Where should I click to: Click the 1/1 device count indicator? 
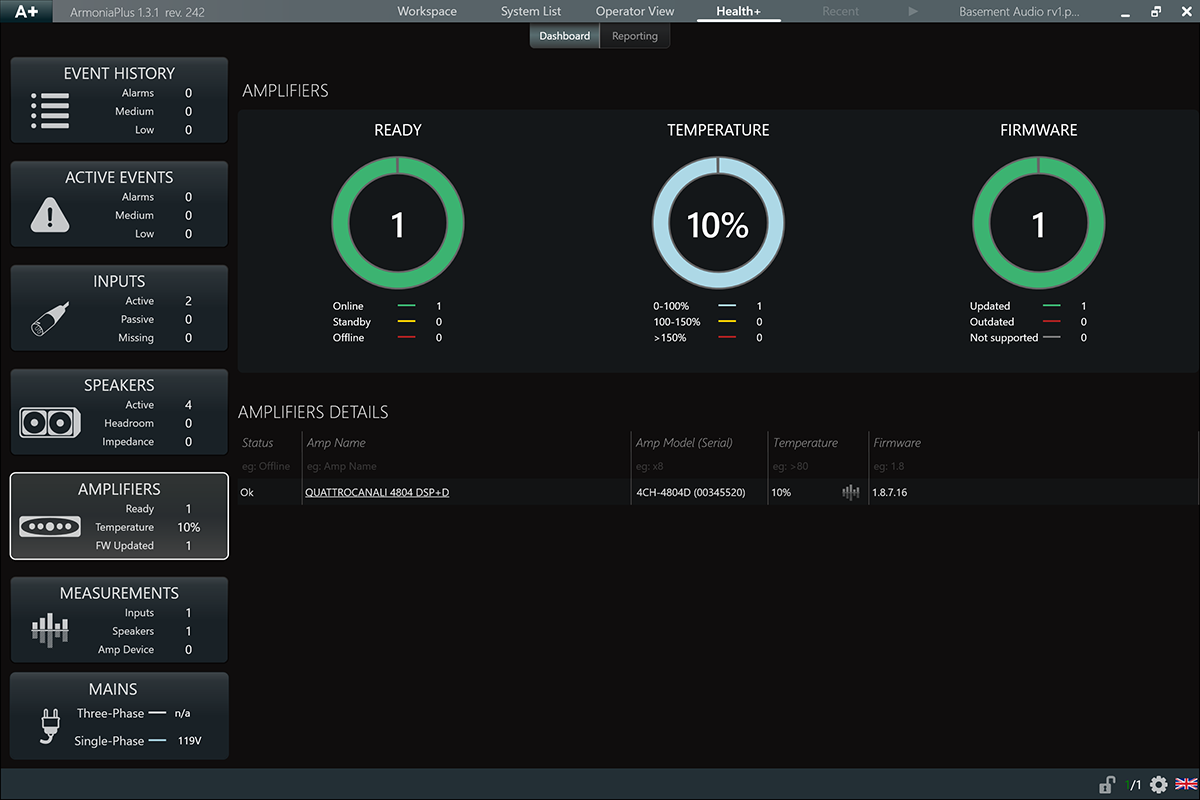(1134, 785)
